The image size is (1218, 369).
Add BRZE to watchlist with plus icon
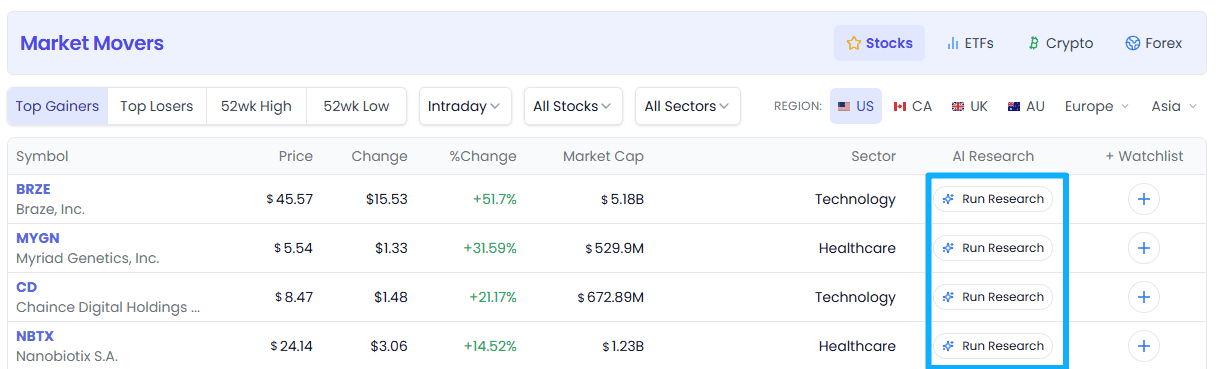(x=1144, y=199)
